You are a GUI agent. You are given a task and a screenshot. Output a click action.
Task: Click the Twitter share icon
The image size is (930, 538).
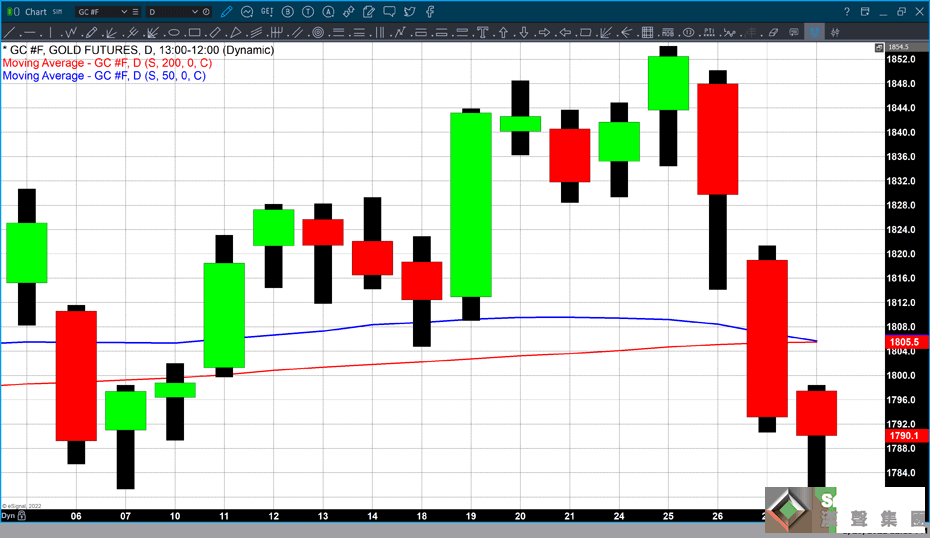410,11
